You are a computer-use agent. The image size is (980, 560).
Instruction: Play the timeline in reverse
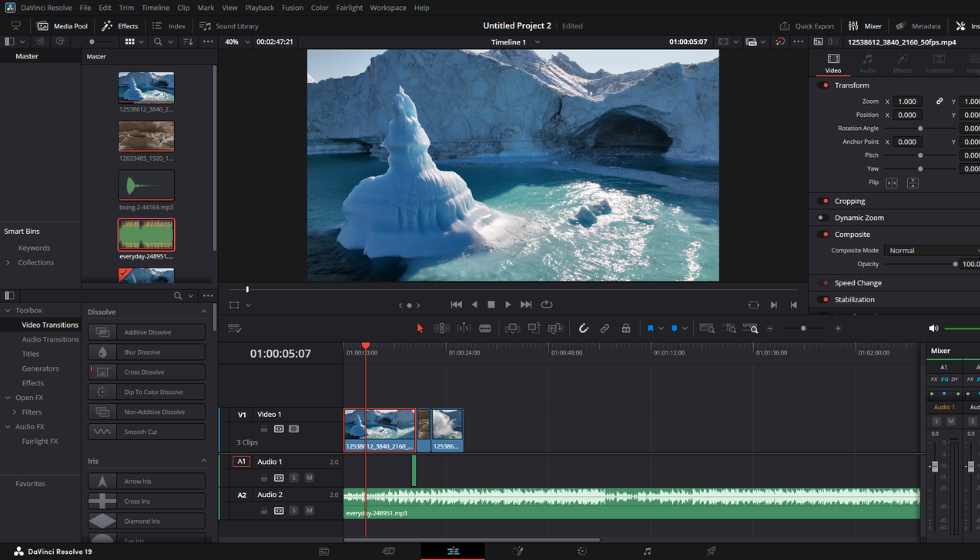pos(474,304)
